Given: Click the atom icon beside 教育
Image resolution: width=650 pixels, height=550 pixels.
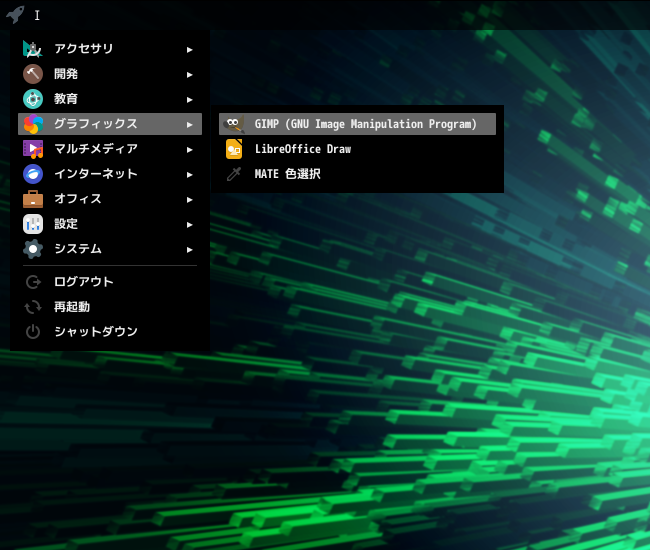Looking at the screenshot, I should 33,99.
